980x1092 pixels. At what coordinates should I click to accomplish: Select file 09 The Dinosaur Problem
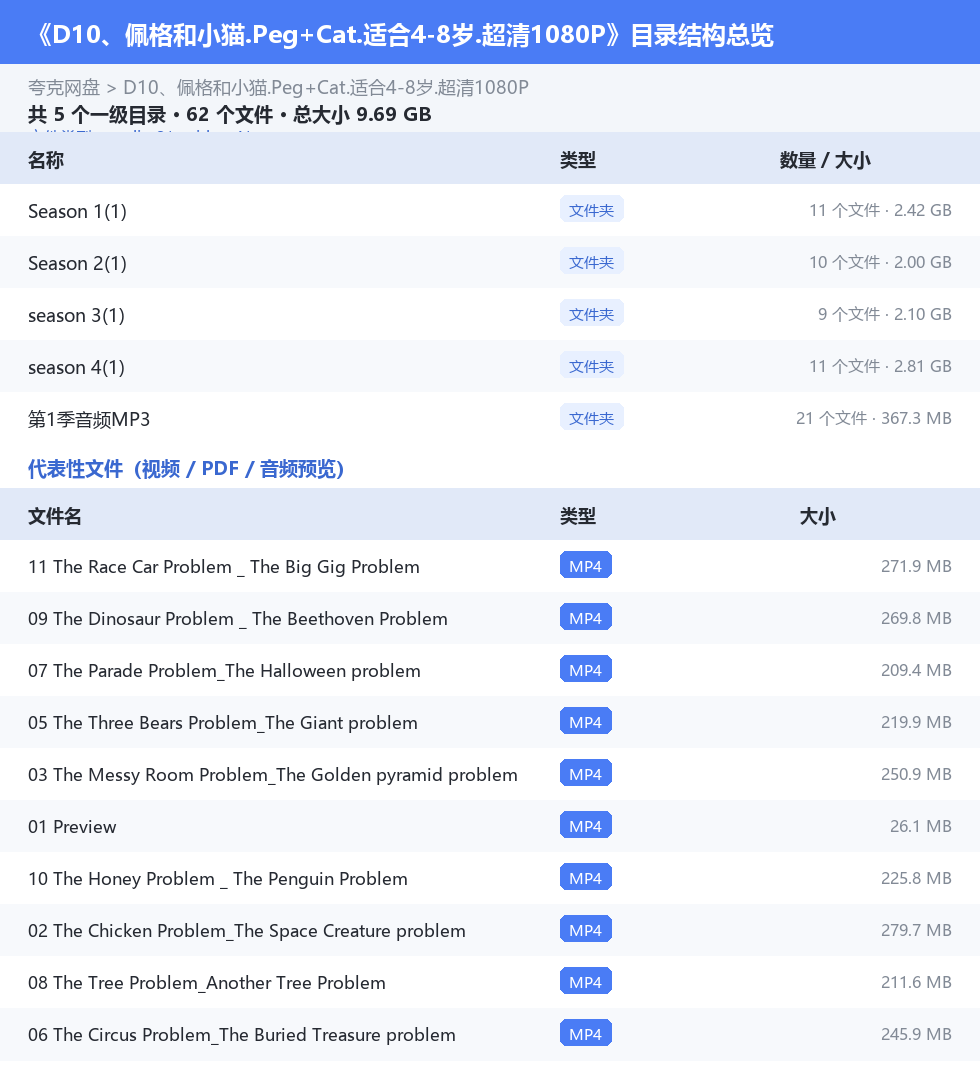pos(238,619)
